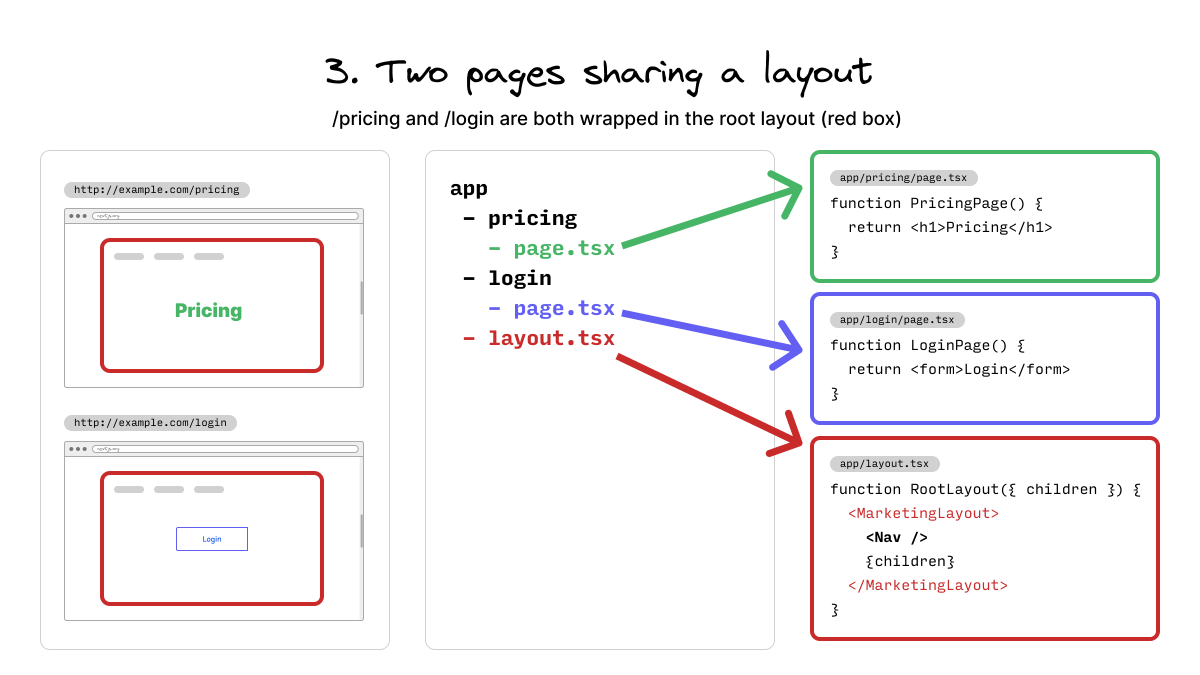
Task: Collapse the pricing folder in the app tree
Action: [x=533, y=218]
